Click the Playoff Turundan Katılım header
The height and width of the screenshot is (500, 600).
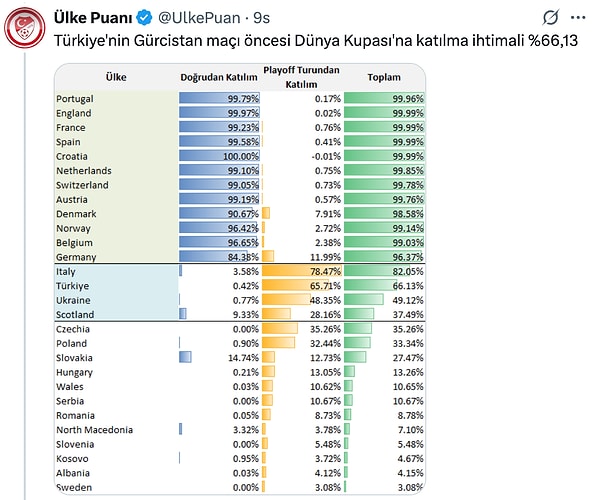coord(301,77)
